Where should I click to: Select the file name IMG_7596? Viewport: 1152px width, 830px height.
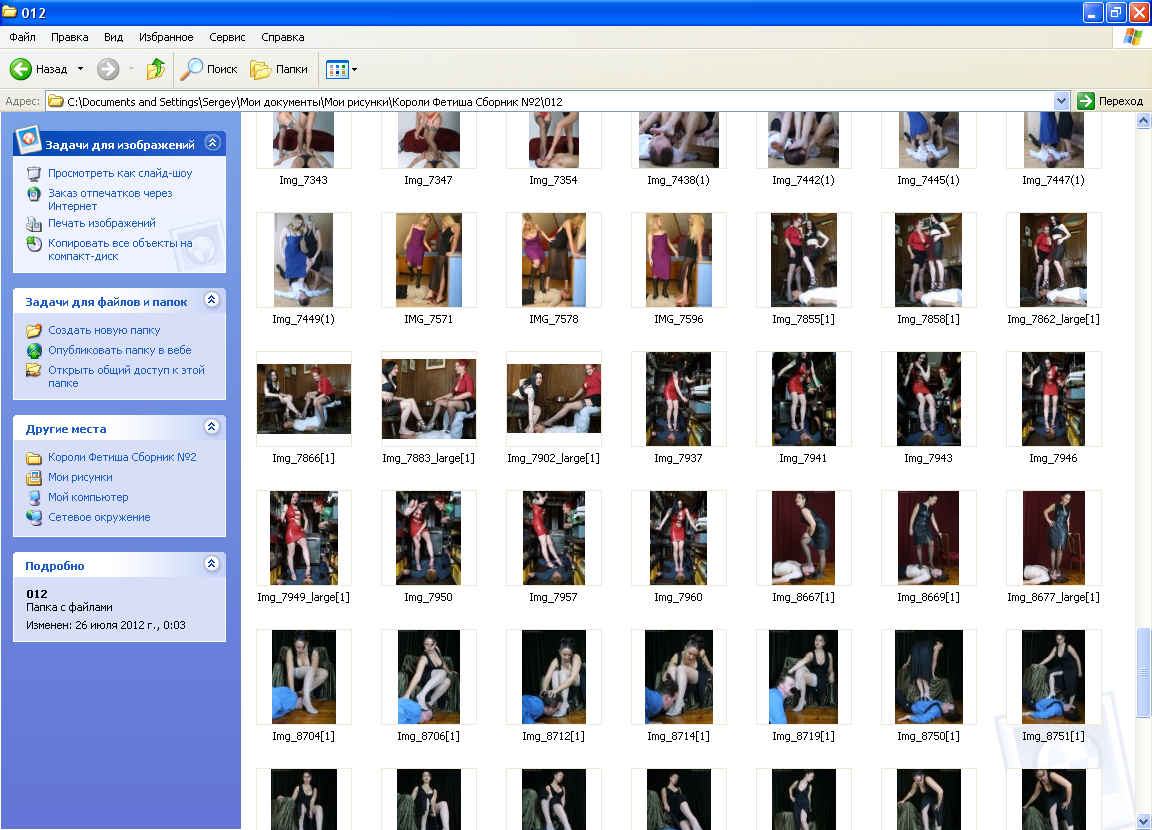point(678,319)
